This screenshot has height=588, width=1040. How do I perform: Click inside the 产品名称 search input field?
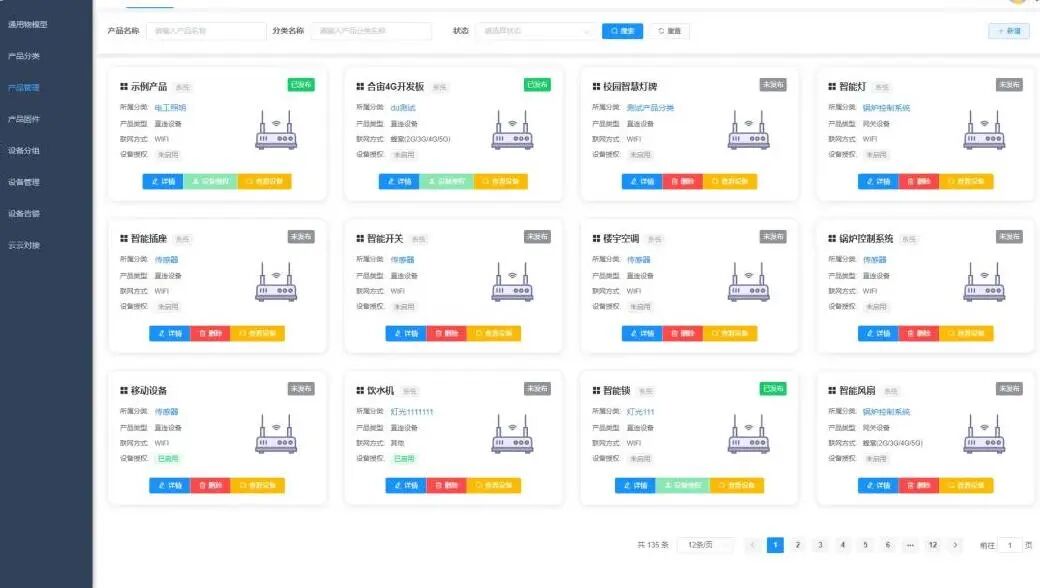[x=210, y=31]
